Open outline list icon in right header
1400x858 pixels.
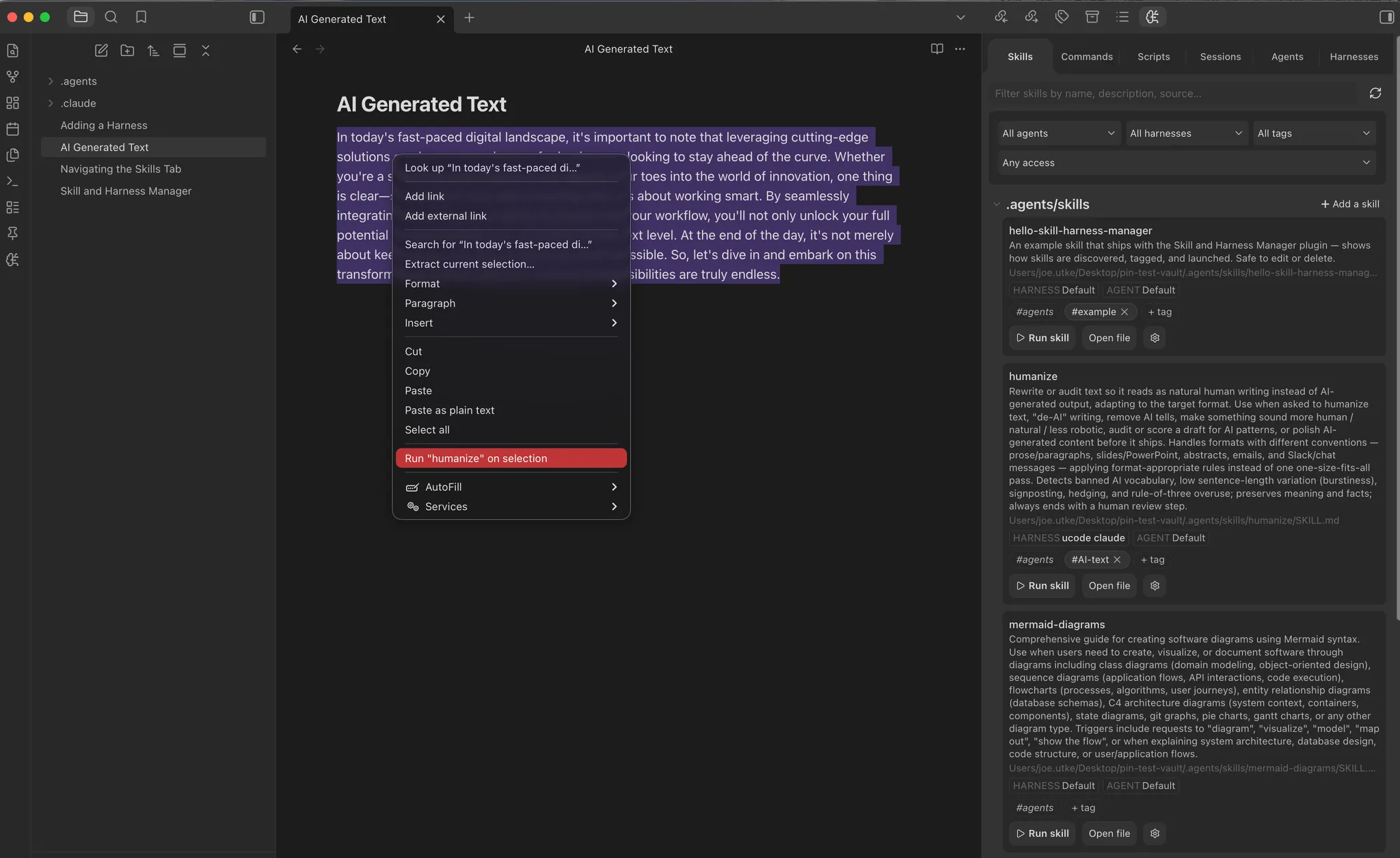pos(1122,17)
